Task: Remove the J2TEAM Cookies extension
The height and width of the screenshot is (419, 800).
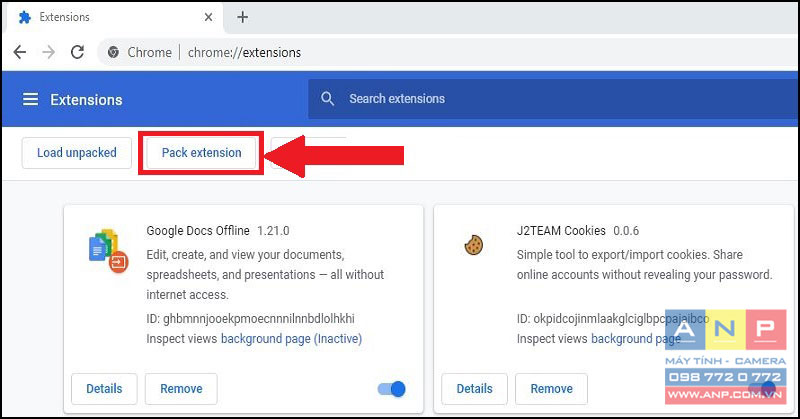Action: tap(552, 389)
